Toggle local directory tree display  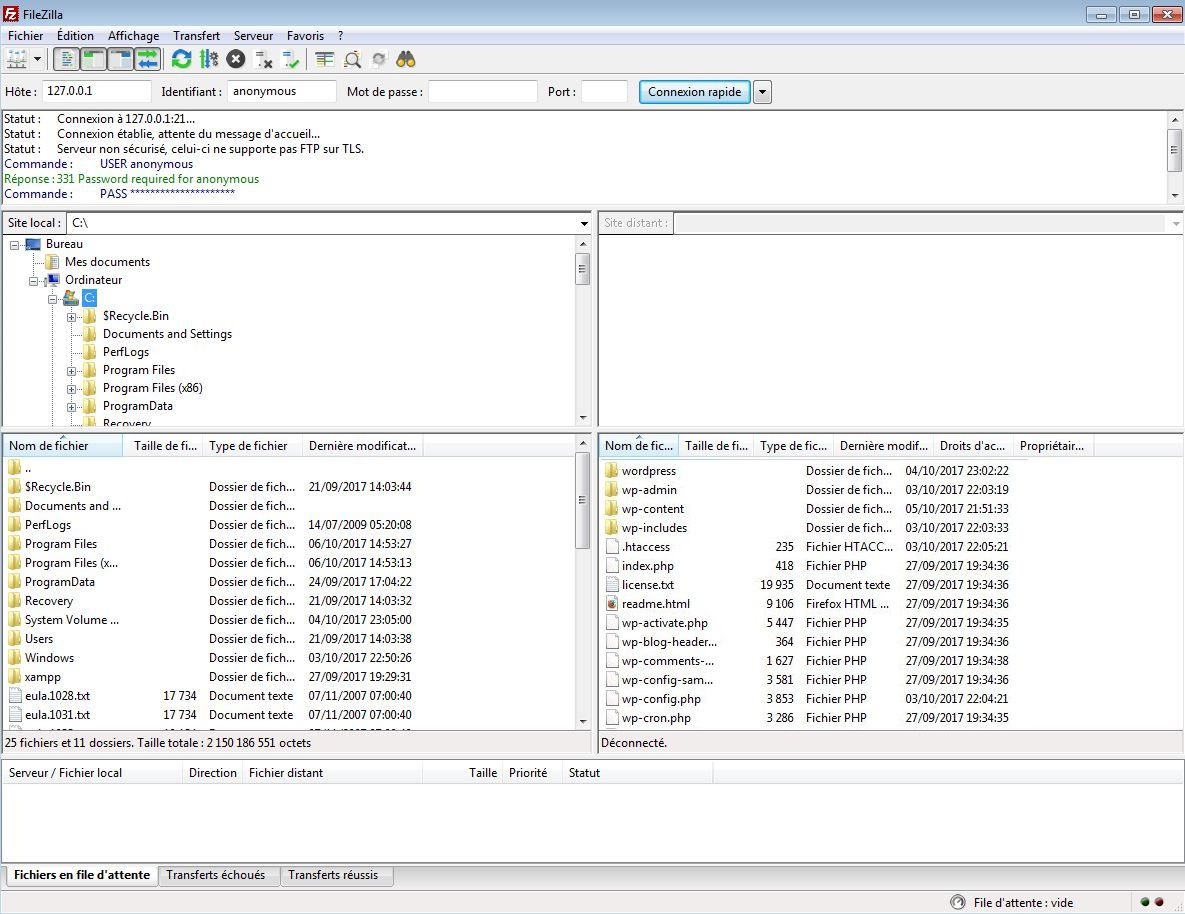click(x=94, y=59)
